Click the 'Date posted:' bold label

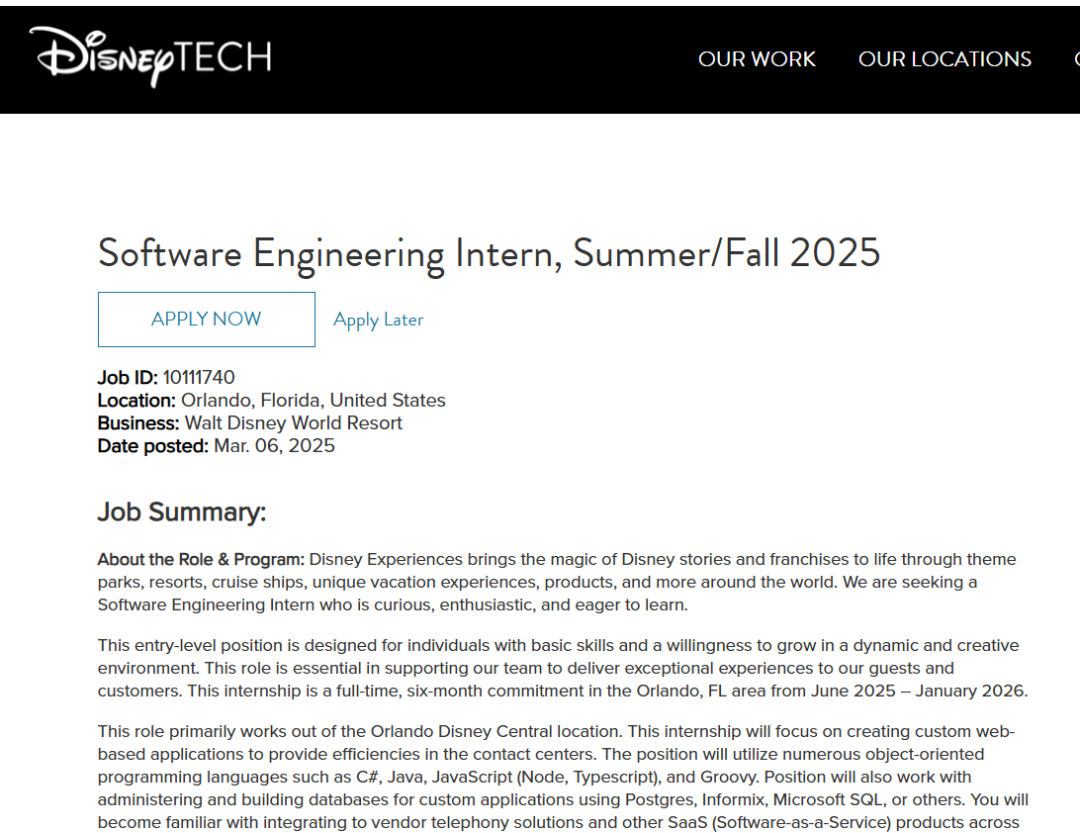153,446
